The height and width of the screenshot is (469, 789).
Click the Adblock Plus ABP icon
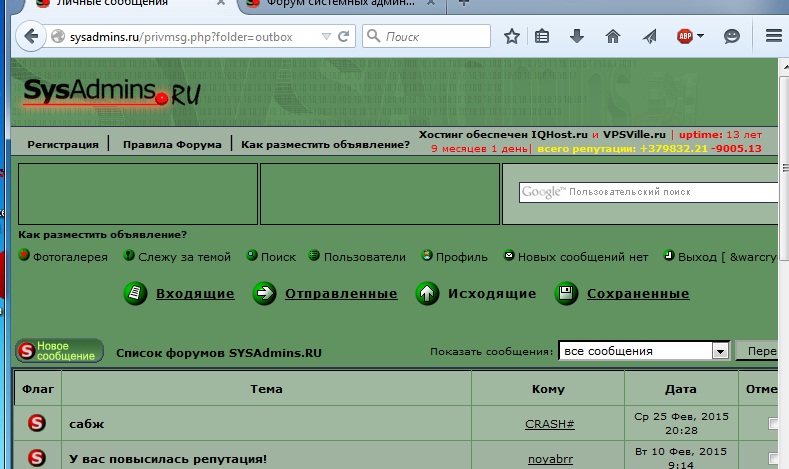(684, 36)
